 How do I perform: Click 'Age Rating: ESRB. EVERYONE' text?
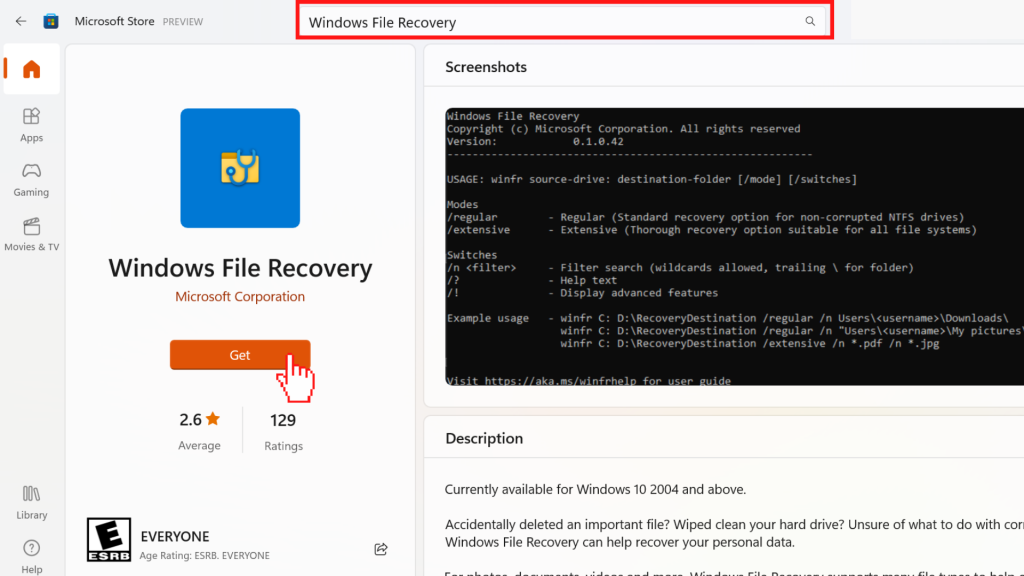(204, 556)
